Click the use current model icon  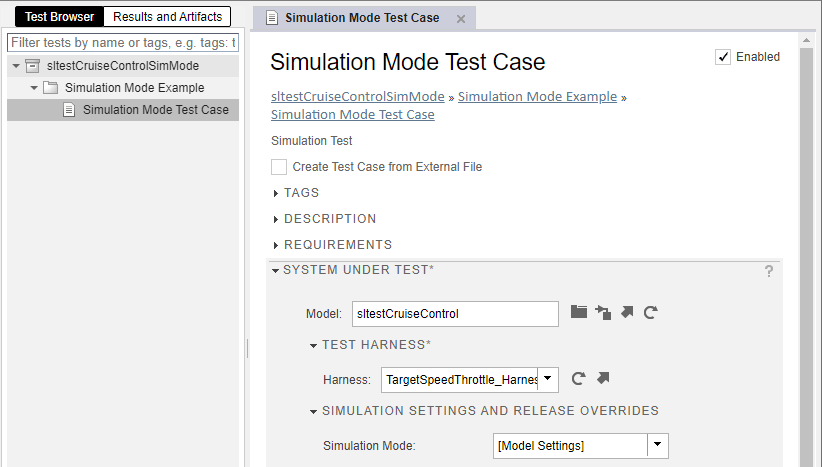pos(603,313)
